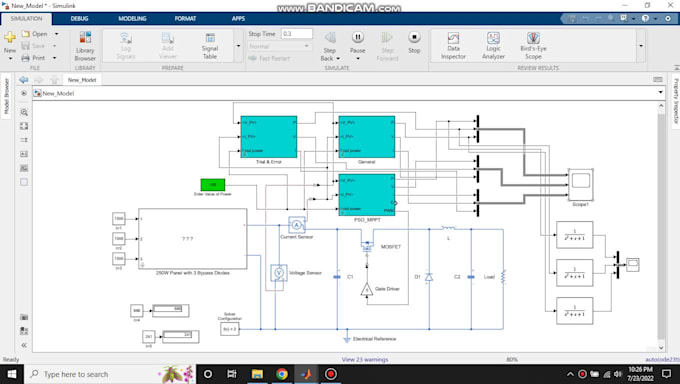
Task: Click New_Model in the breadcrumb bar
Action: click(58, 93)
